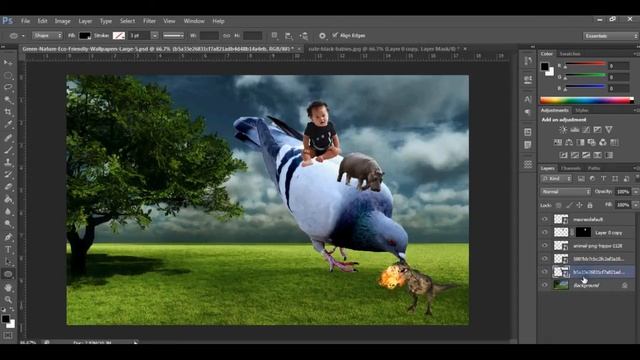Hide the top layer in Layers panel
Viewport: 640px width, 360px height.
(x=545, y=220)
